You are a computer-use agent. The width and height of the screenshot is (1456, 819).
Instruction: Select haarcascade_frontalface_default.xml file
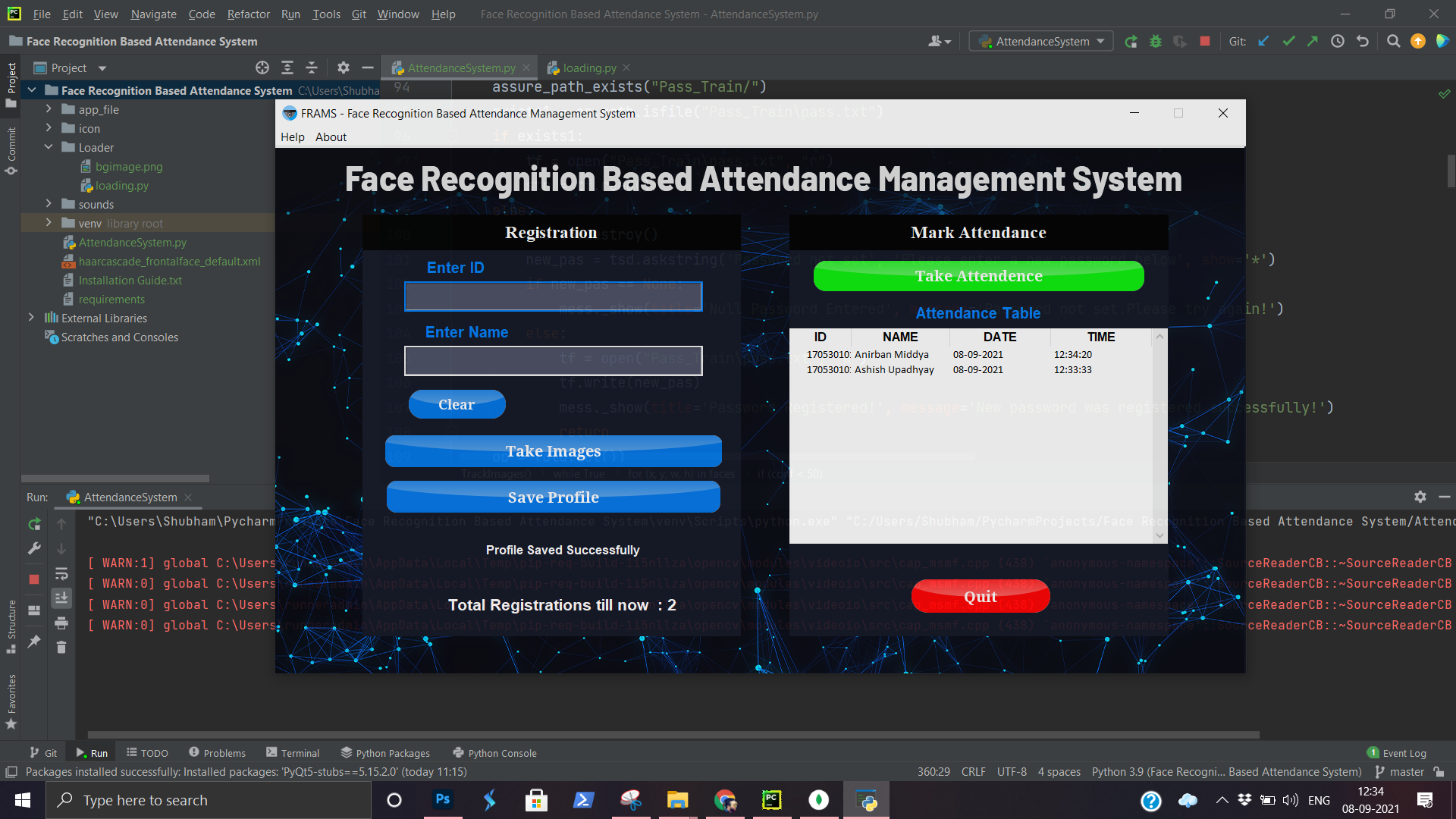(x=169, y=261)
